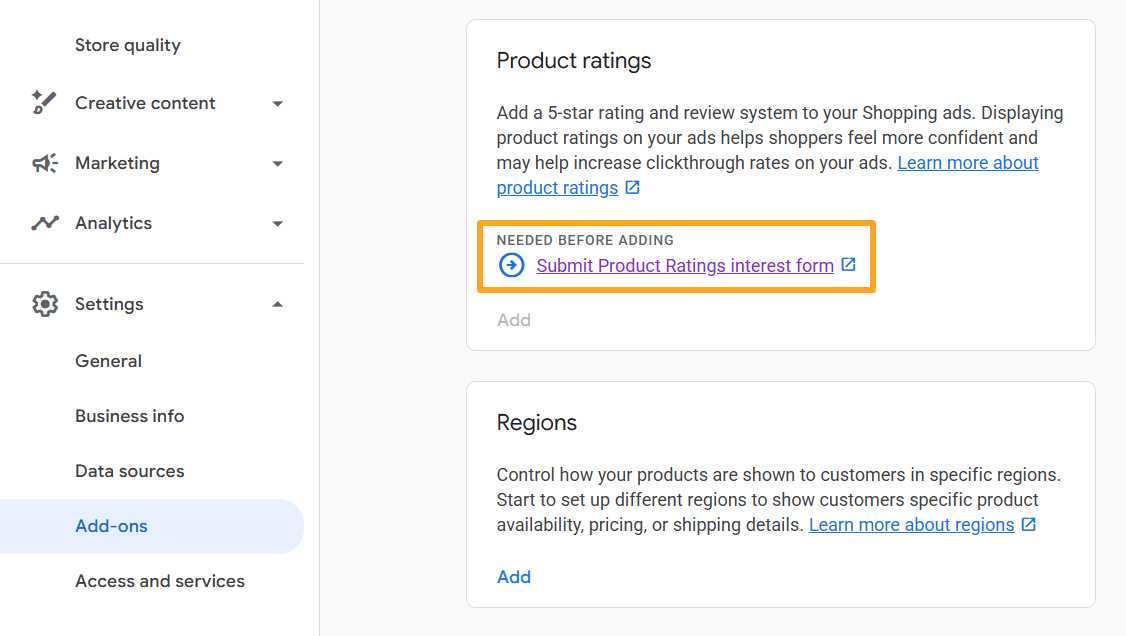Click Add under the Regions card
This screenshot has width=1126, height=636.
point(514,577)
